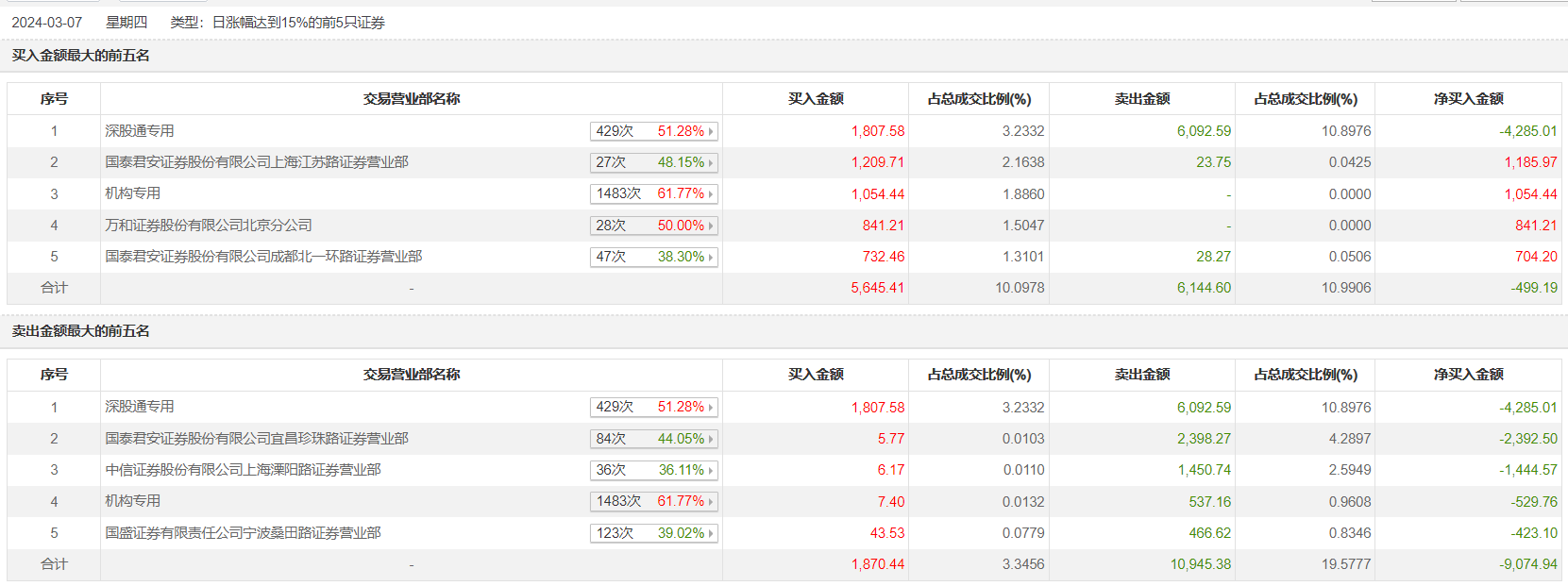Open 万和证券股份有限公司北京分公司 link

[209, 226]
